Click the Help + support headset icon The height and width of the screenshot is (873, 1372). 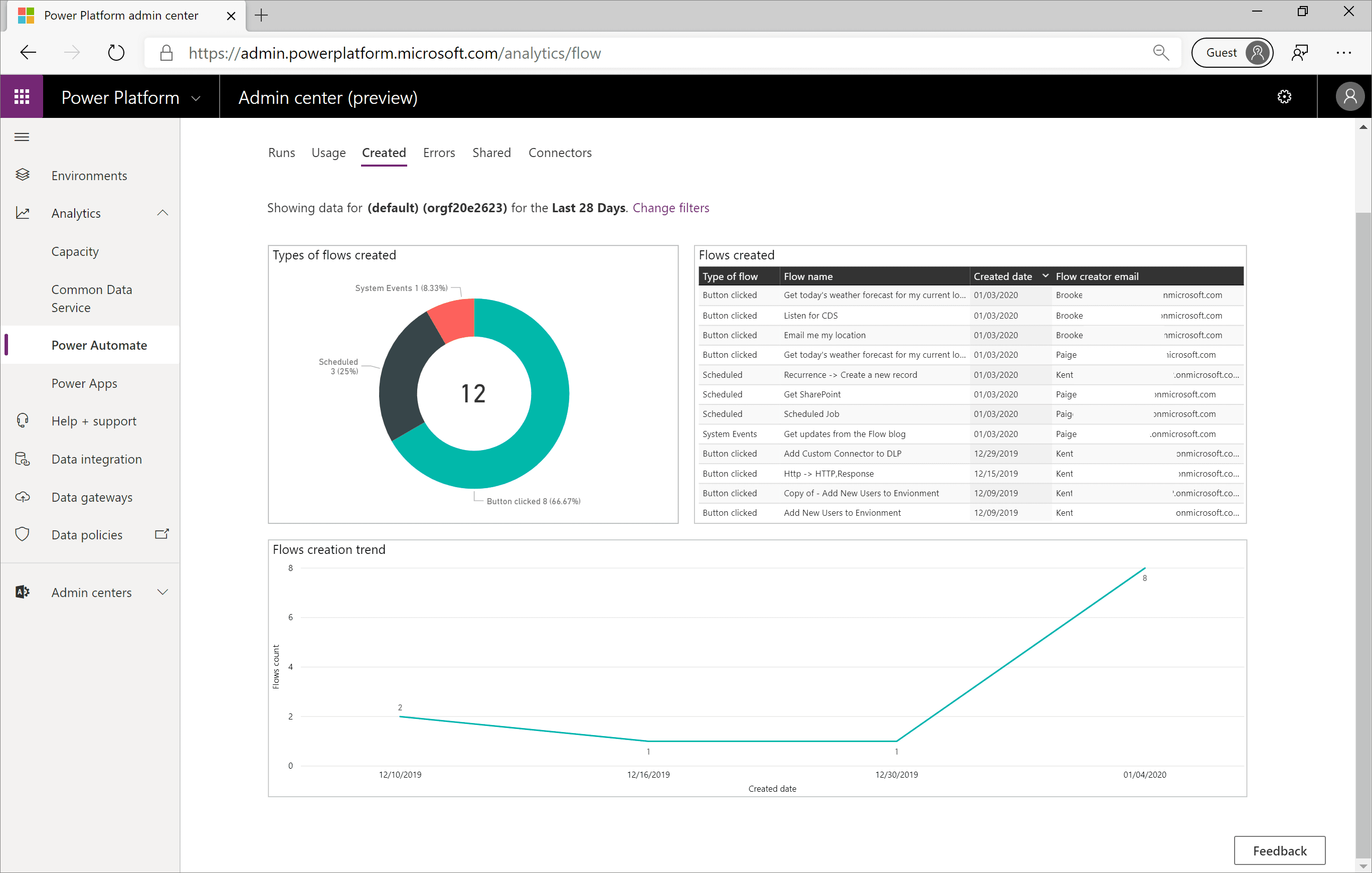22,421
